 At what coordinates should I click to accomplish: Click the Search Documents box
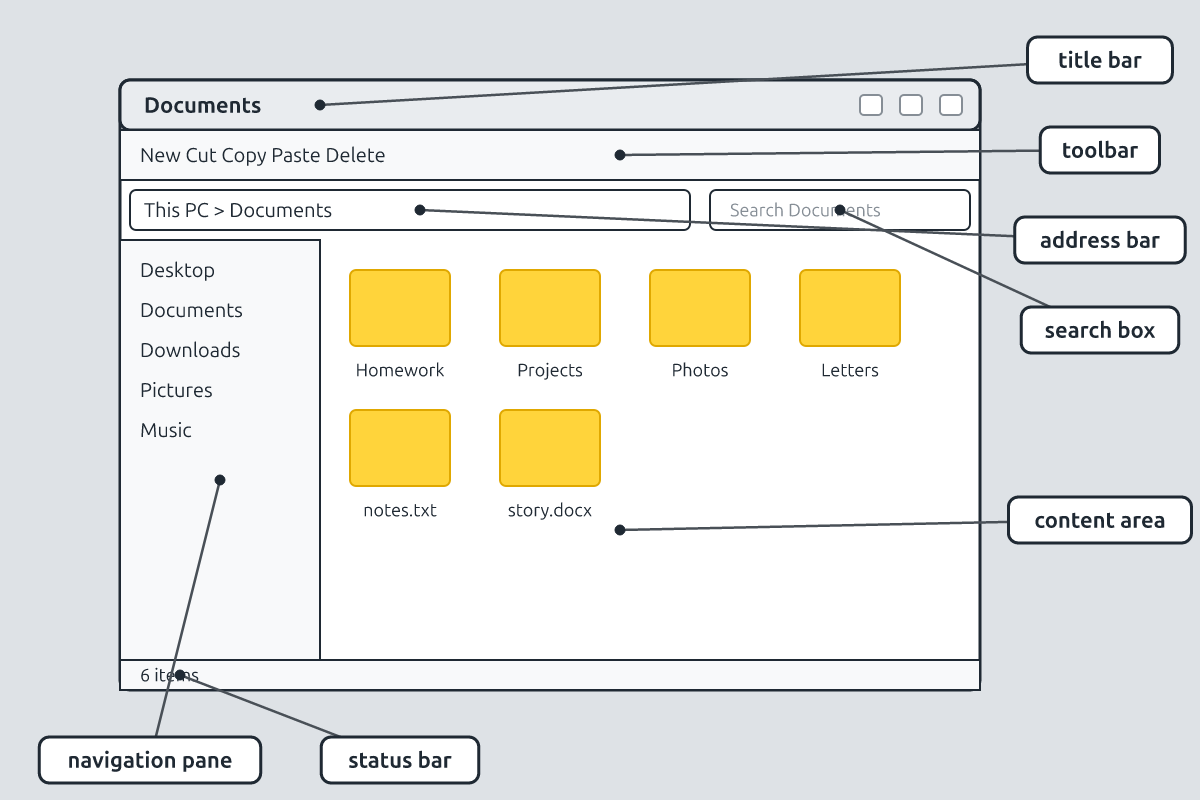[840, 210]
